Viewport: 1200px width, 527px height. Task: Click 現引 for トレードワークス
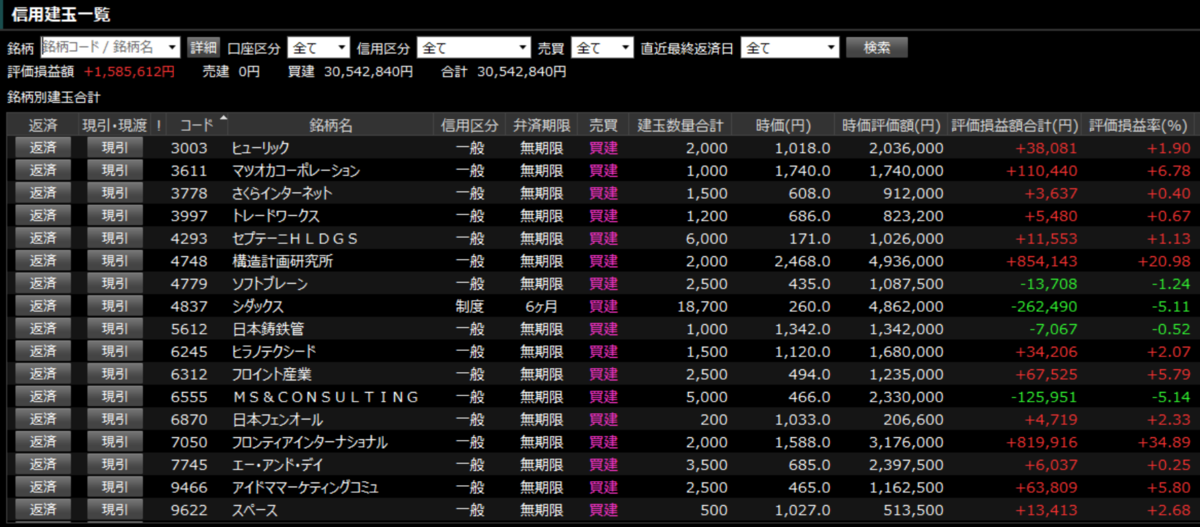point(115,215)
